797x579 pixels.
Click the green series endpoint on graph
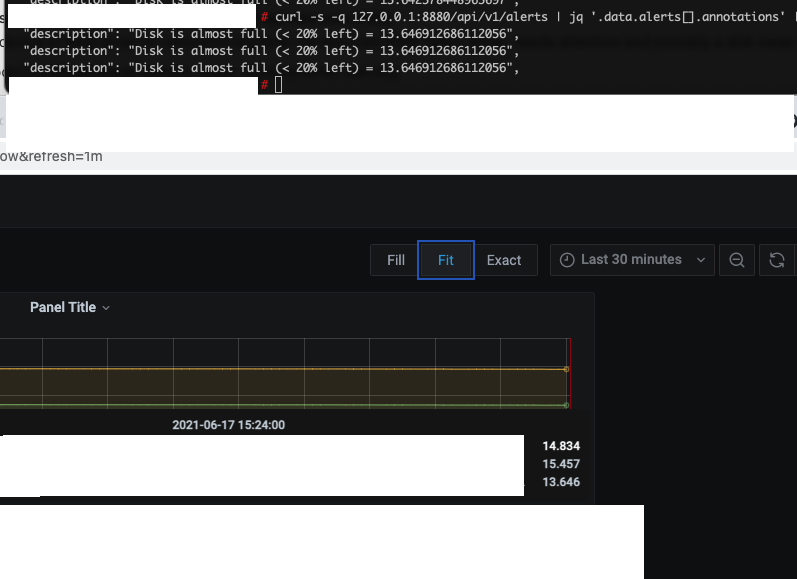pyautogui.click(x=566, y=405)
